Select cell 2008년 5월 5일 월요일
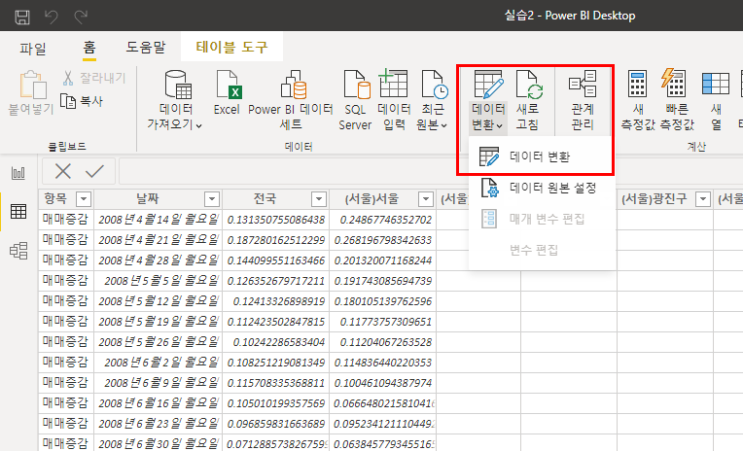The width and height of the screenshot is (743, 451). [158, 281]
